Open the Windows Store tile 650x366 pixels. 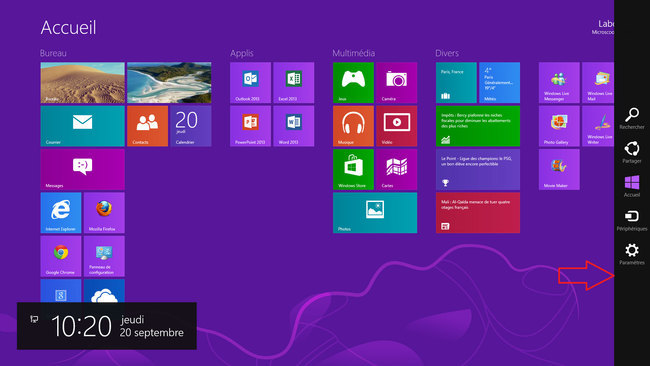[x=353, y=170]
